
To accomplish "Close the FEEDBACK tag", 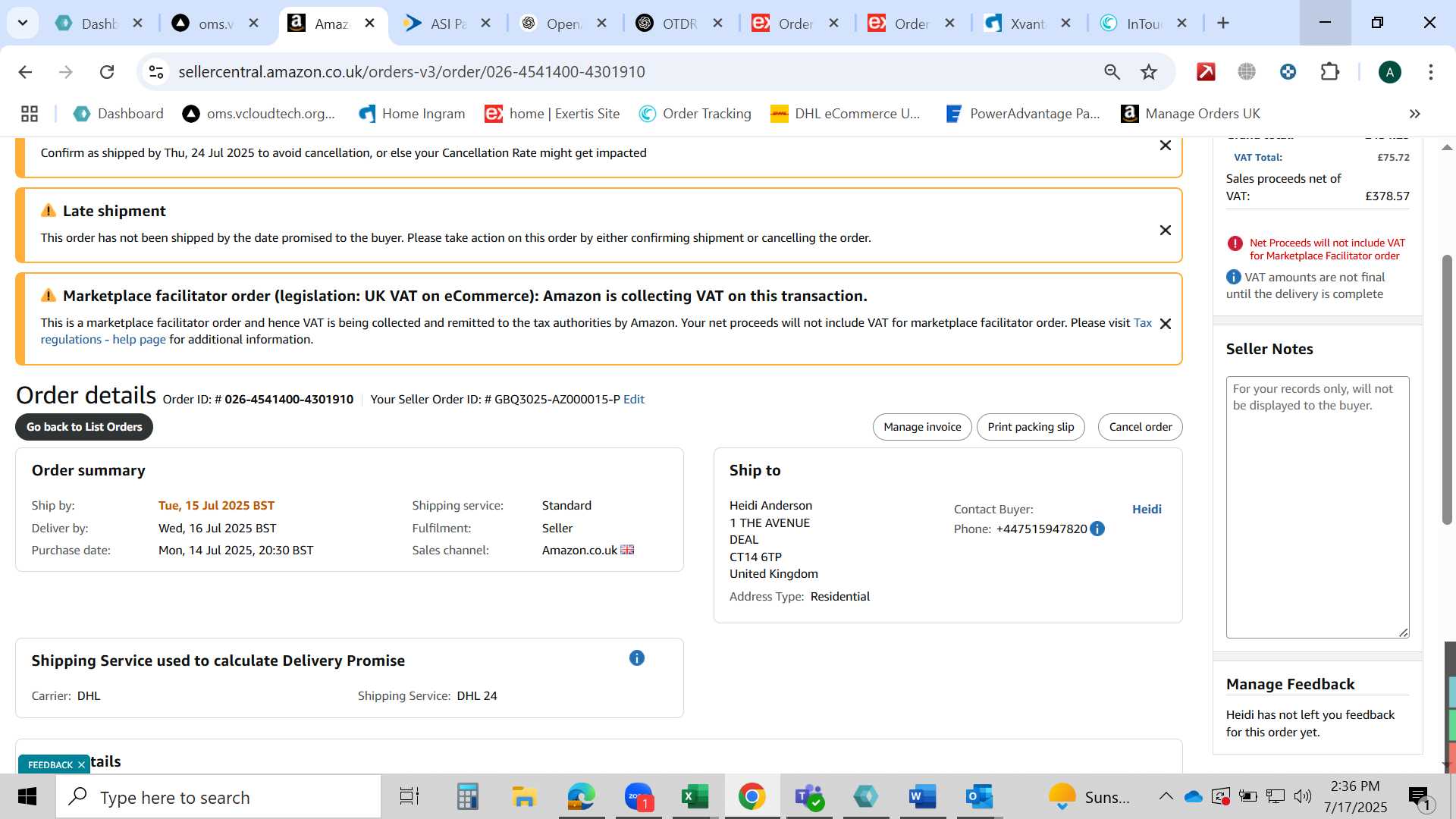I will click(x=81, y=764).
